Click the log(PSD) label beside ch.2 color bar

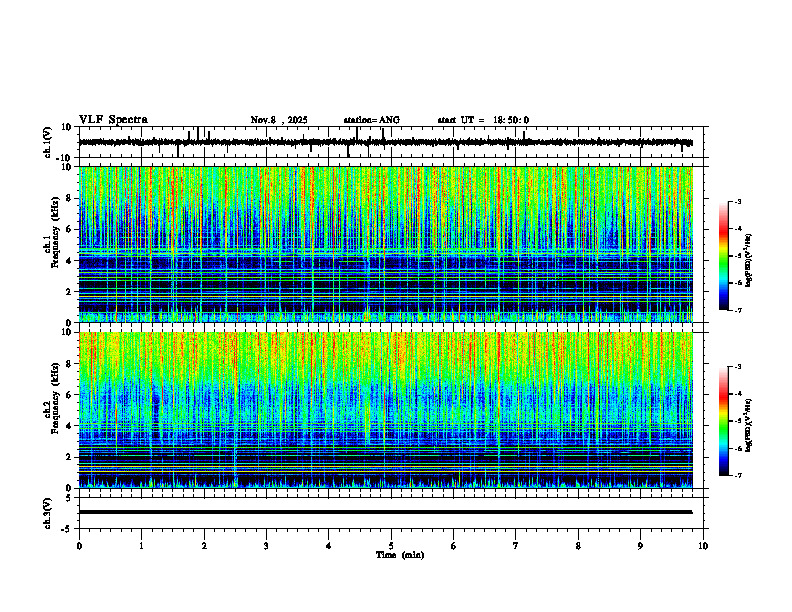tap(749, 425)
